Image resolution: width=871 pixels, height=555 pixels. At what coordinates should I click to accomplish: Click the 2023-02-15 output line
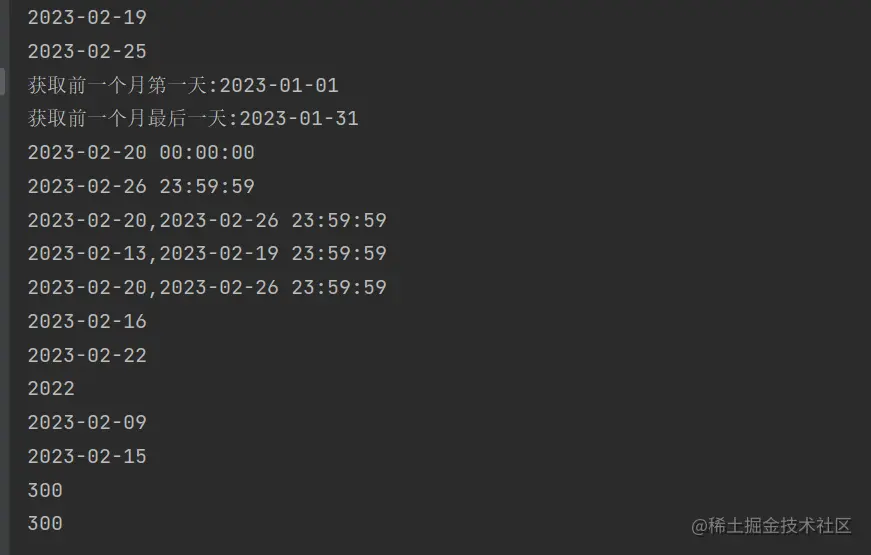[x=87, y=457]
